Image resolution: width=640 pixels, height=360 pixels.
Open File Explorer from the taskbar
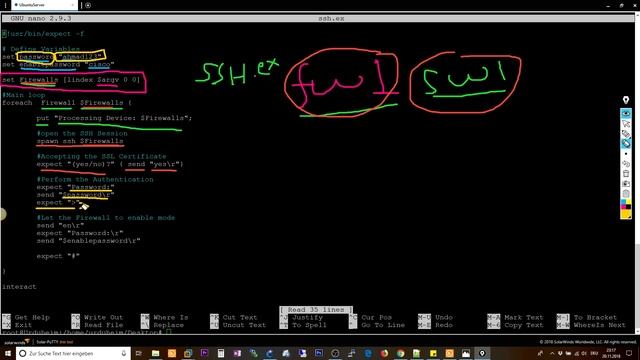tap(156, 353)
